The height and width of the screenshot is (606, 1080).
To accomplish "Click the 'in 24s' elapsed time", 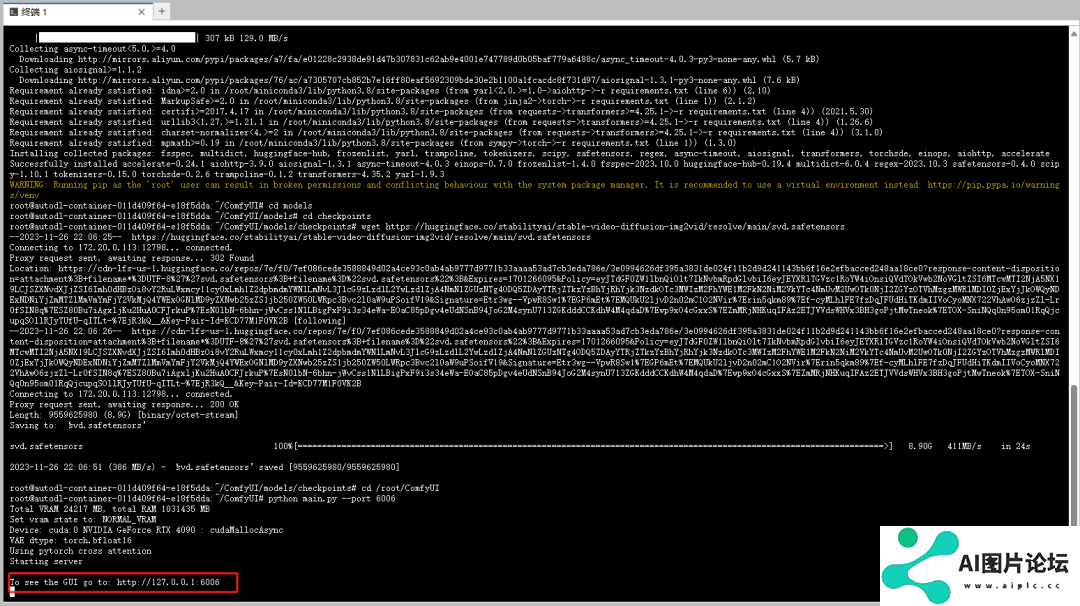I will [x=1015, y=446].
